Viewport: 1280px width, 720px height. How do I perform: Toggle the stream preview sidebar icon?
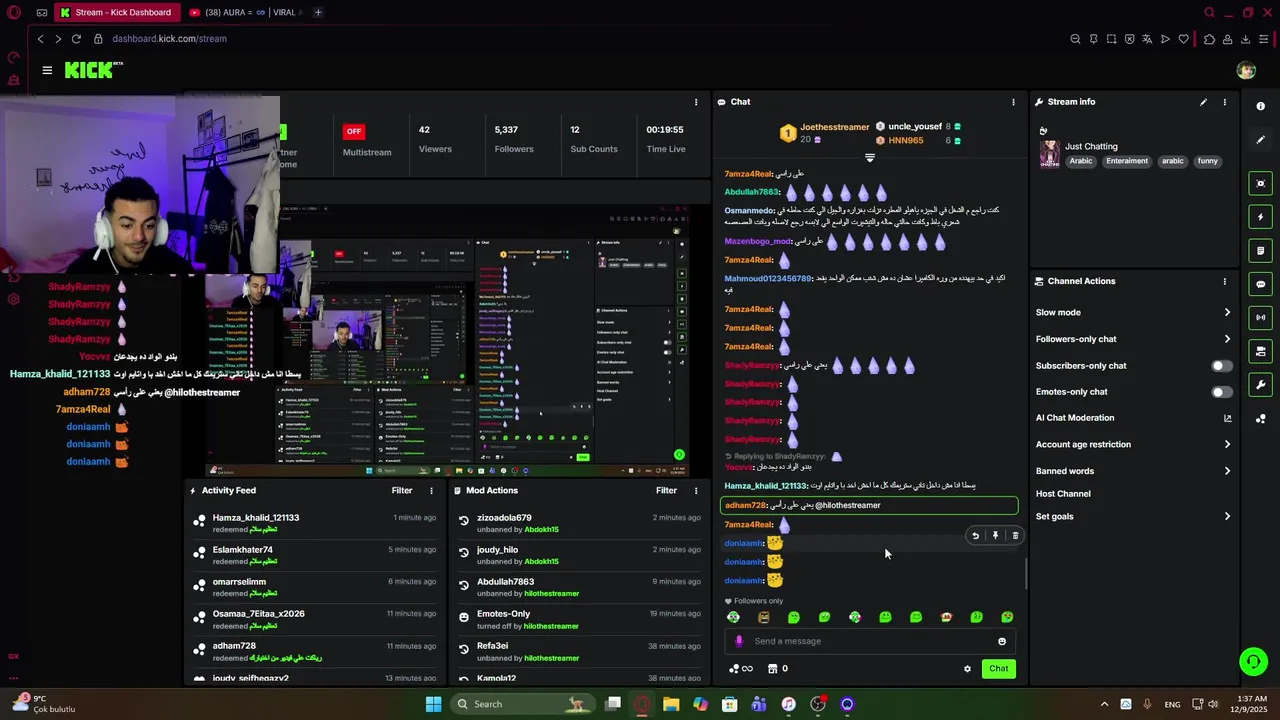point(1260,183)
